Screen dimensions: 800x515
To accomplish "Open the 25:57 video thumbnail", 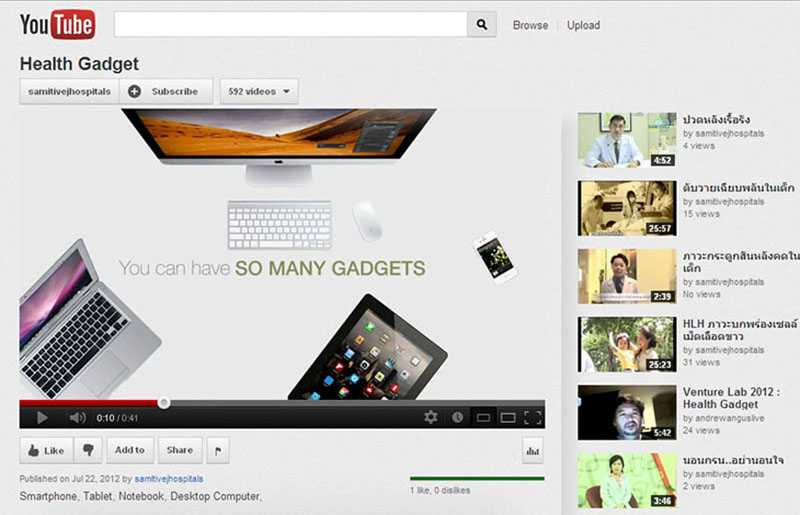I will pos(627,208).
